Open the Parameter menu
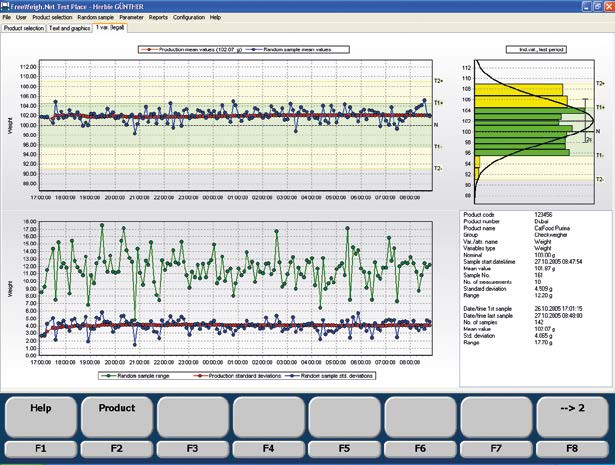Screen dimensions: 615x465 tap(131, 17)
